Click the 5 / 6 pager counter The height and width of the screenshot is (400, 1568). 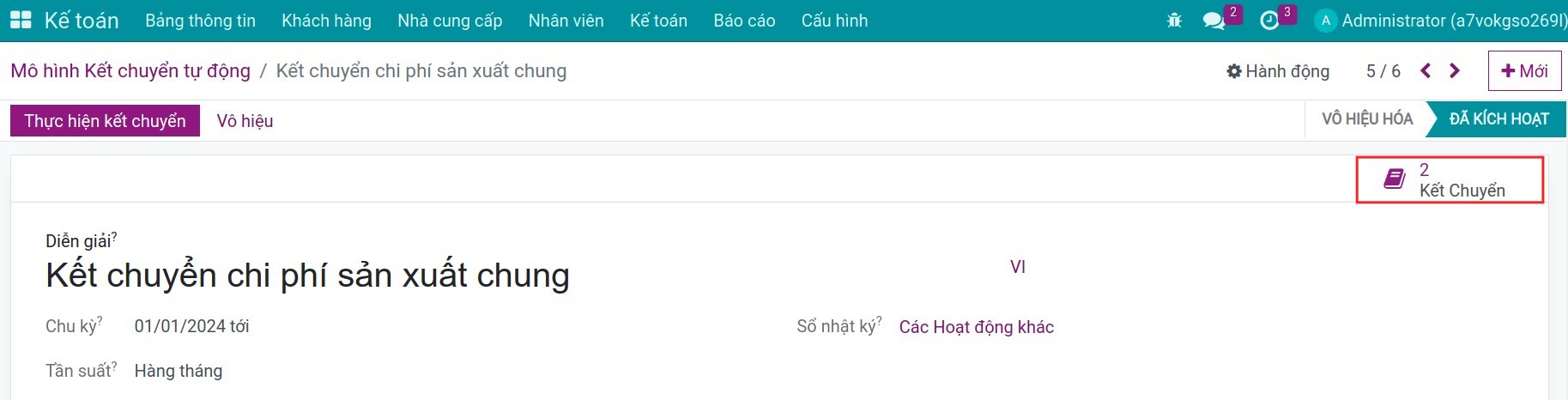click(1383, 71)
